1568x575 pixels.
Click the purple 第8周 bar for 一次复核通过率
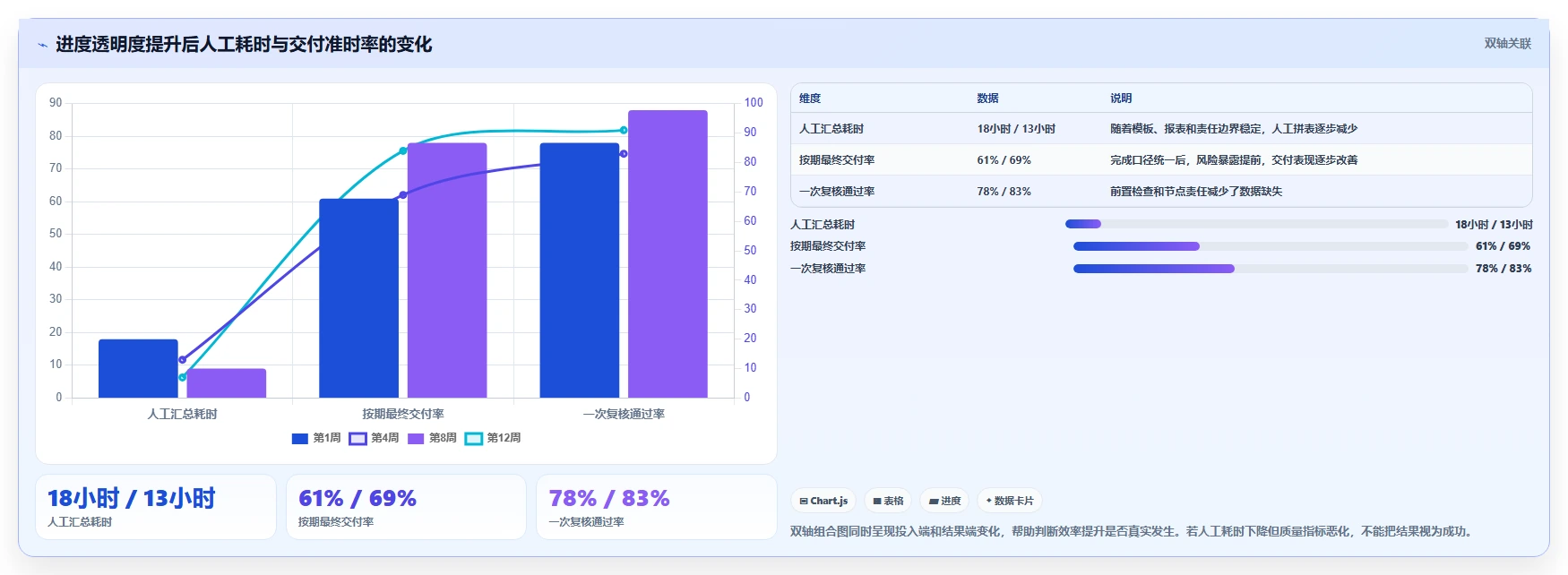(x=668, y=254)
